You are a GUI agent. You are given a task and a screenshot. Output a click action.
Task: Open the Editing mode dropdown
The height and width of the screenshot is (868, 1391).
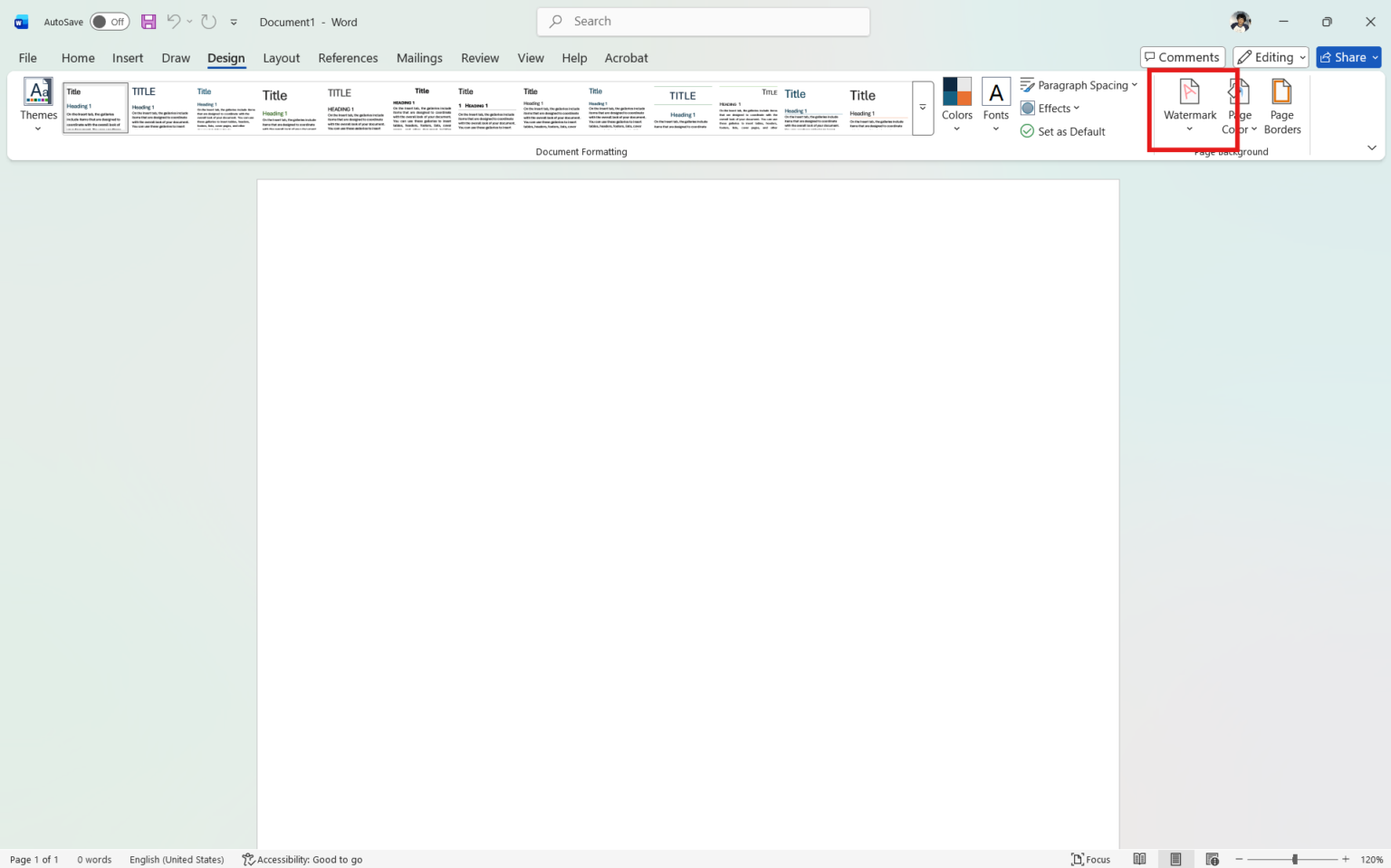tap(1271, 57)
